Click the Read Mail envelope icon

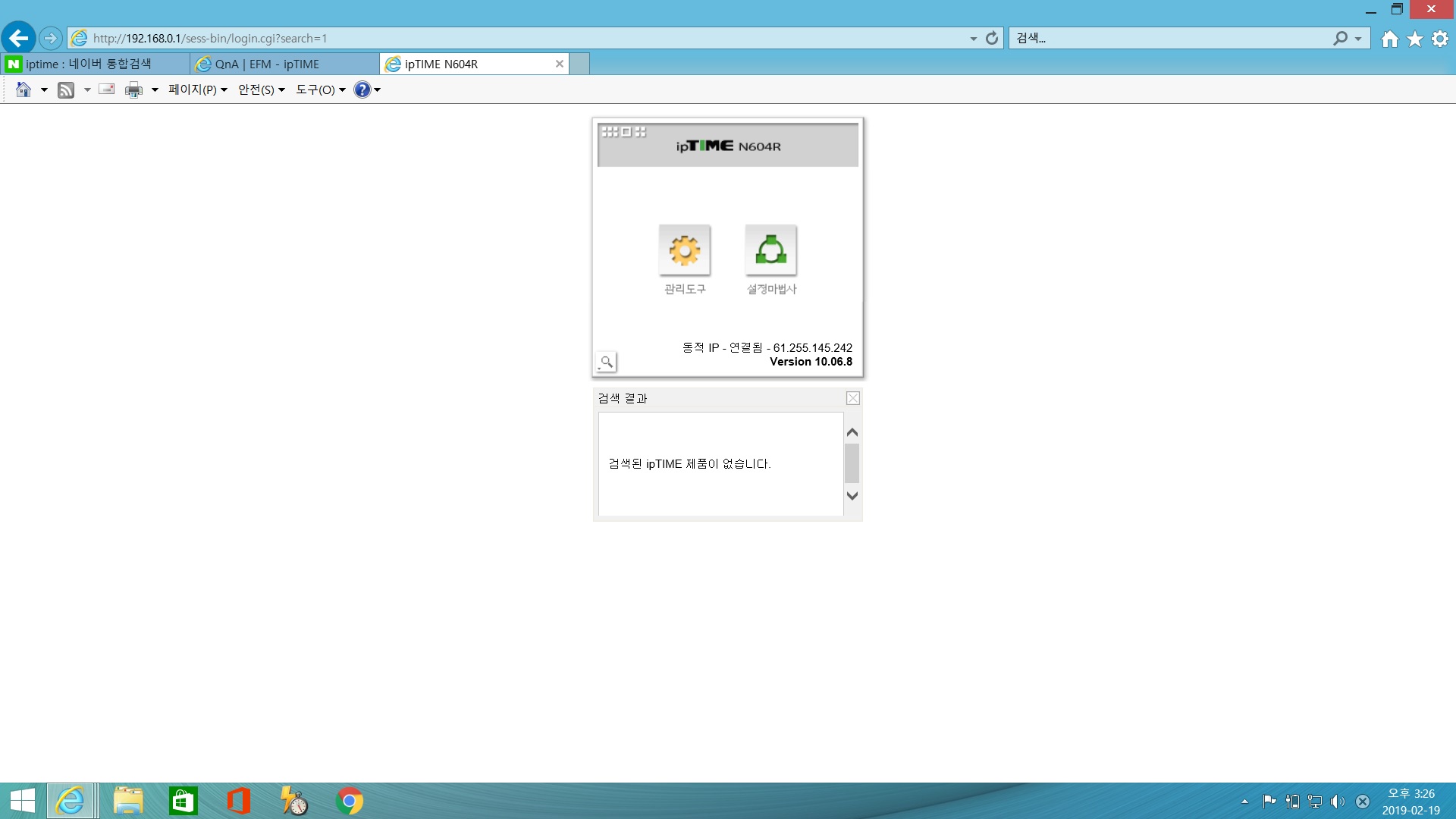pos(107,89)
